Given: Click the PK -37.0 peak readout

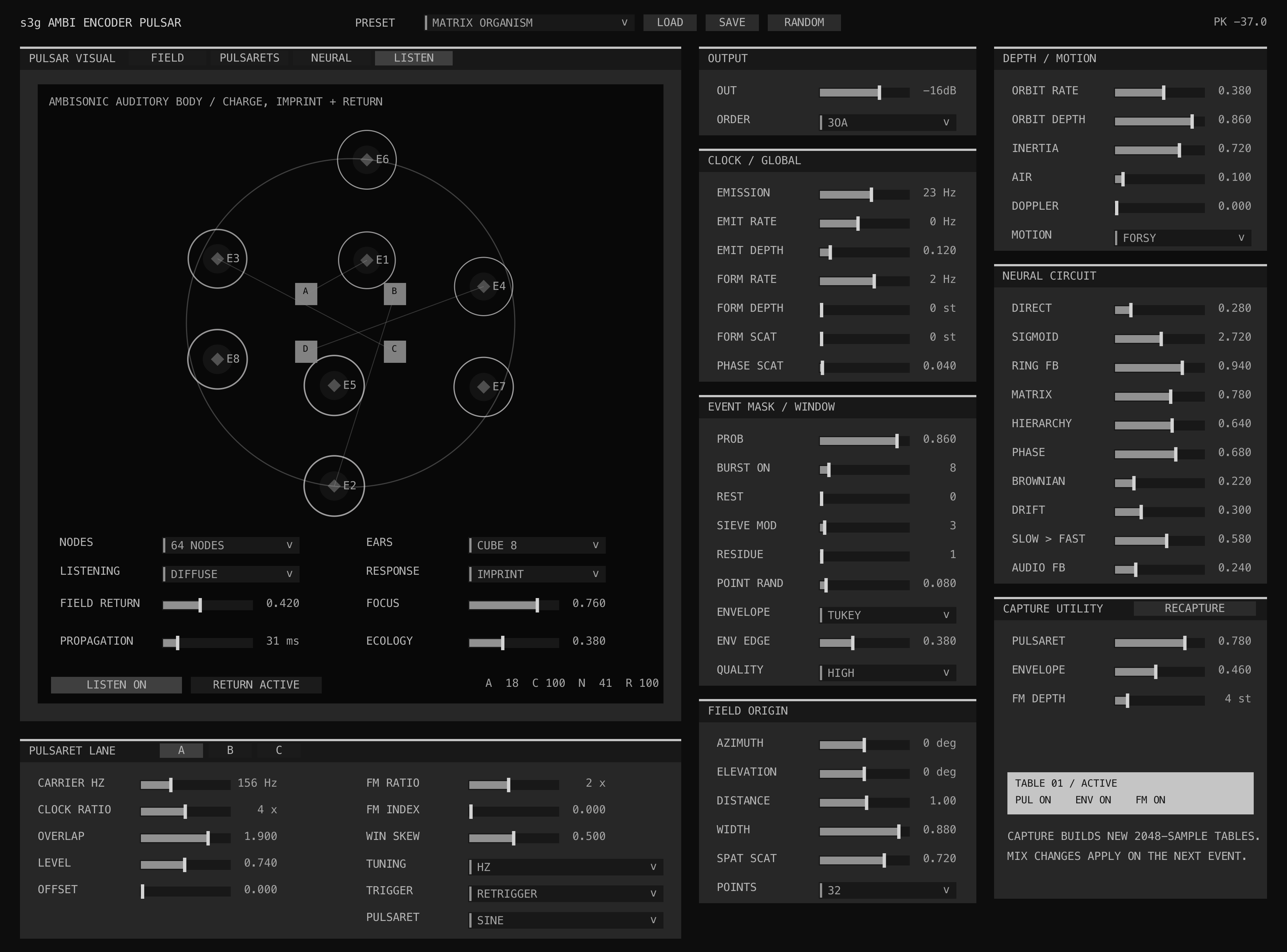Looking at the screenshot, I should click(1240, 22).
